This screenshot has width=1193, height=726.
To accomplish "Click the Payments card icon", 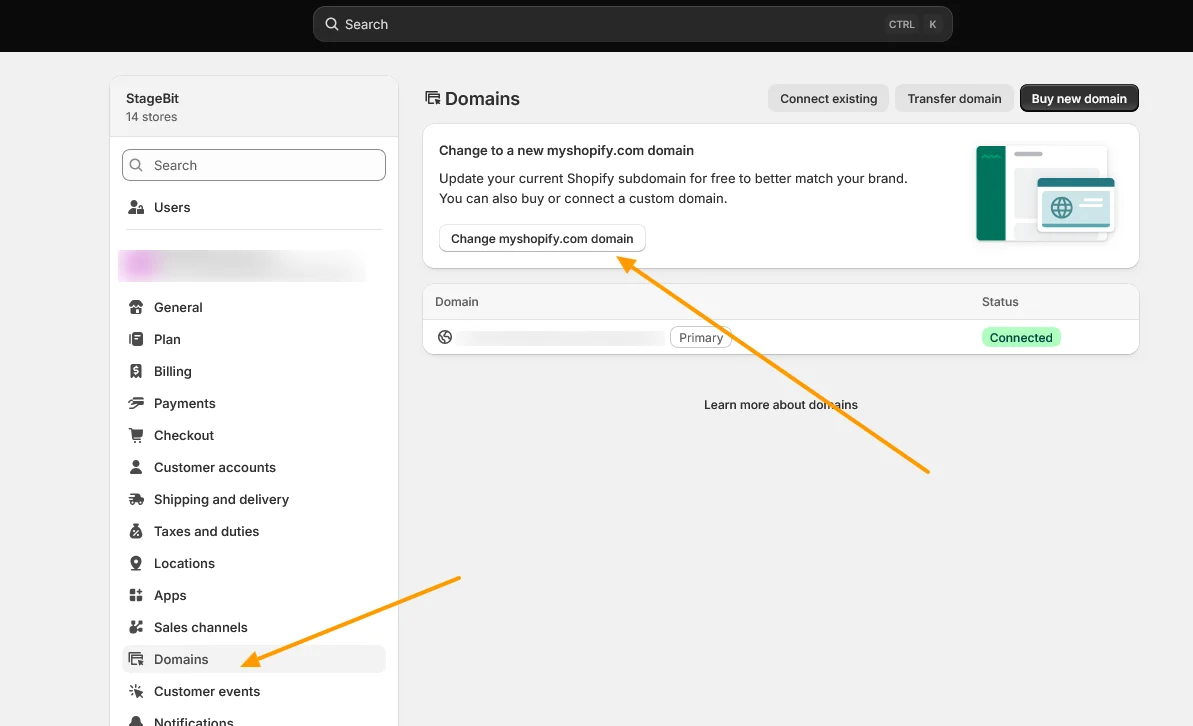I will [136, 403].
